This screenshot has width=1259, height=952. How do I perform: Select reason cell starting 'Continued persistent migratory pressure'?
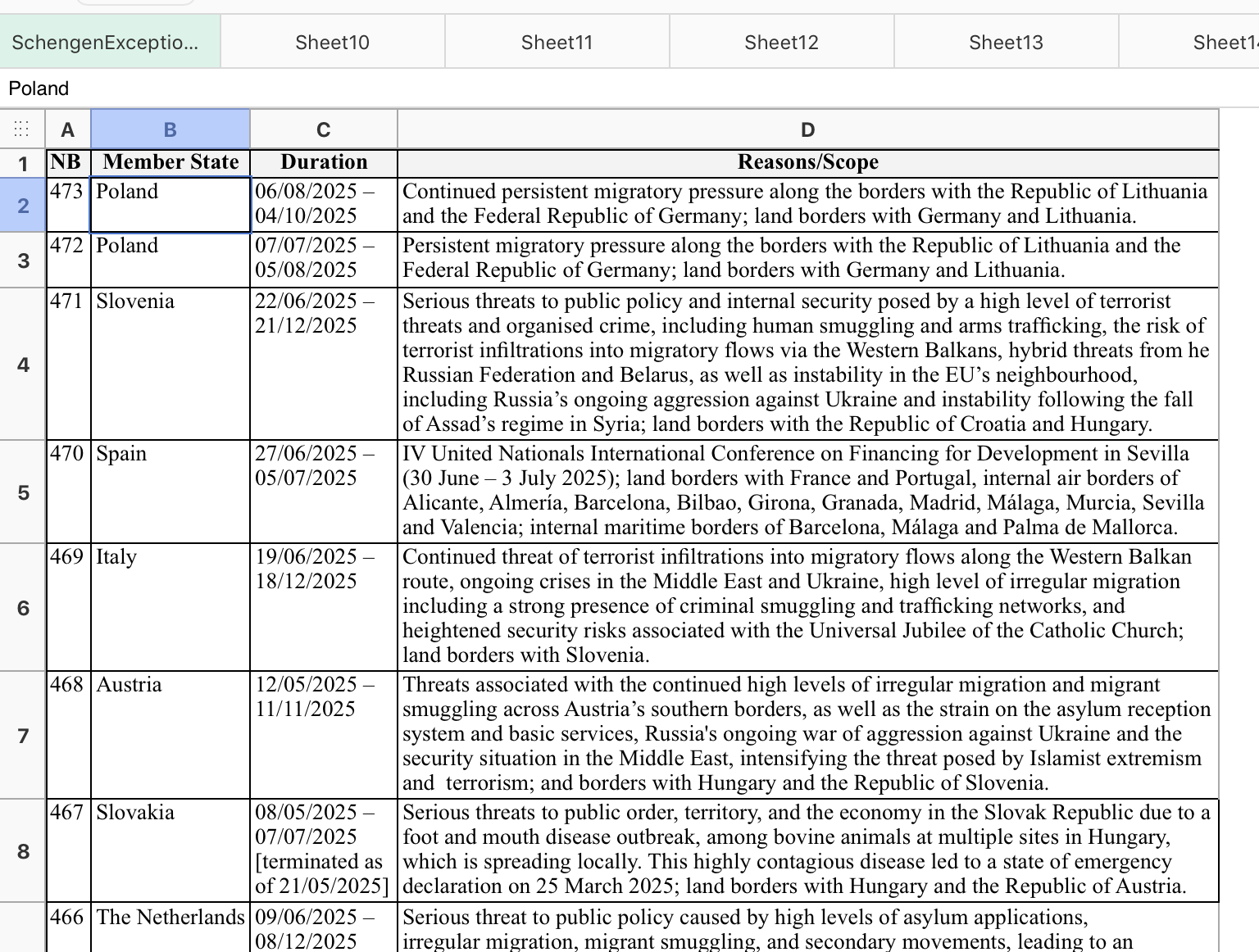coord(808,205)
